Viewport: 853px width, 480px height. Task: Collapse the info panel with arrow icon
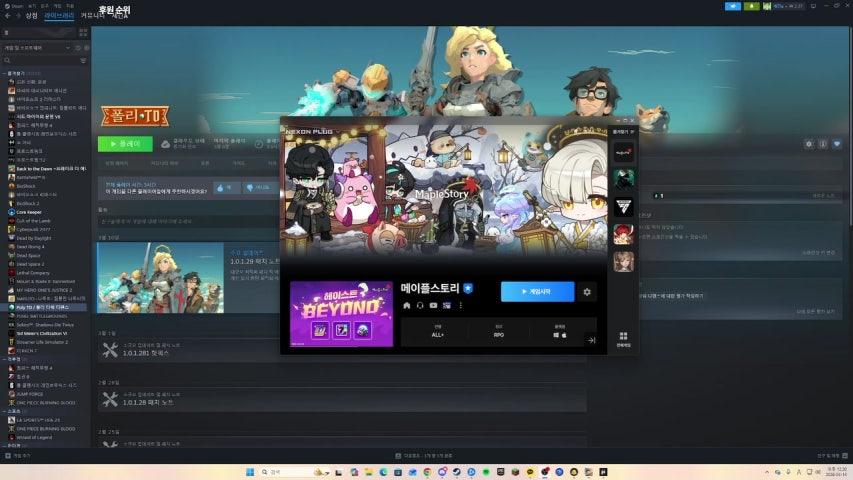click(x=591, y=340)
